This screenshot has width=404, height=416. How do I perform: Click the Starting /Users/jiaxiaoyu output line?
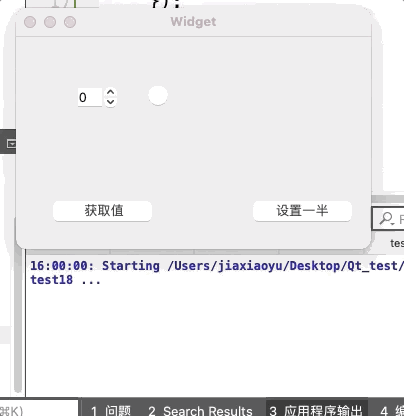[x=217, y=266]
